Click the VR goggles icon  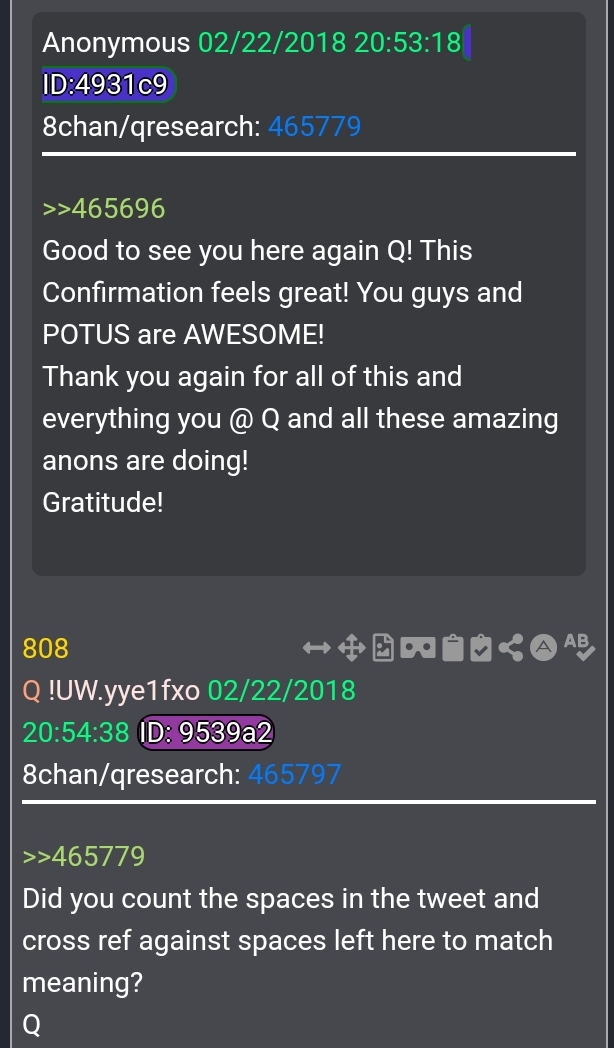[418, 648]
